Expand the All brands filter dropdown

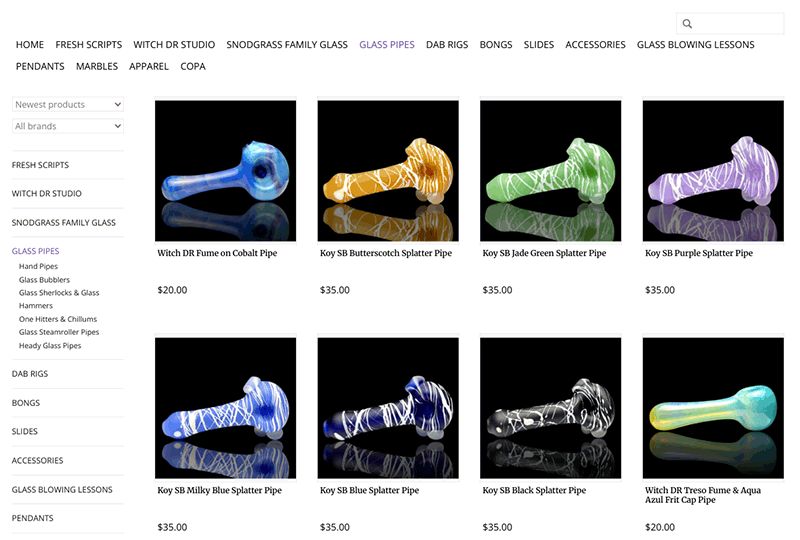(68, 126)
